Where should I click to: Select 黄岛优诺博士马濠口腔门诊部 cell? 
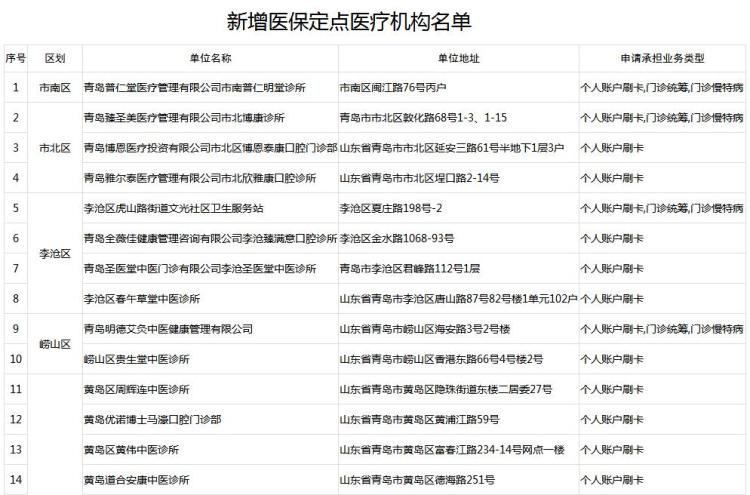(210, 419)
